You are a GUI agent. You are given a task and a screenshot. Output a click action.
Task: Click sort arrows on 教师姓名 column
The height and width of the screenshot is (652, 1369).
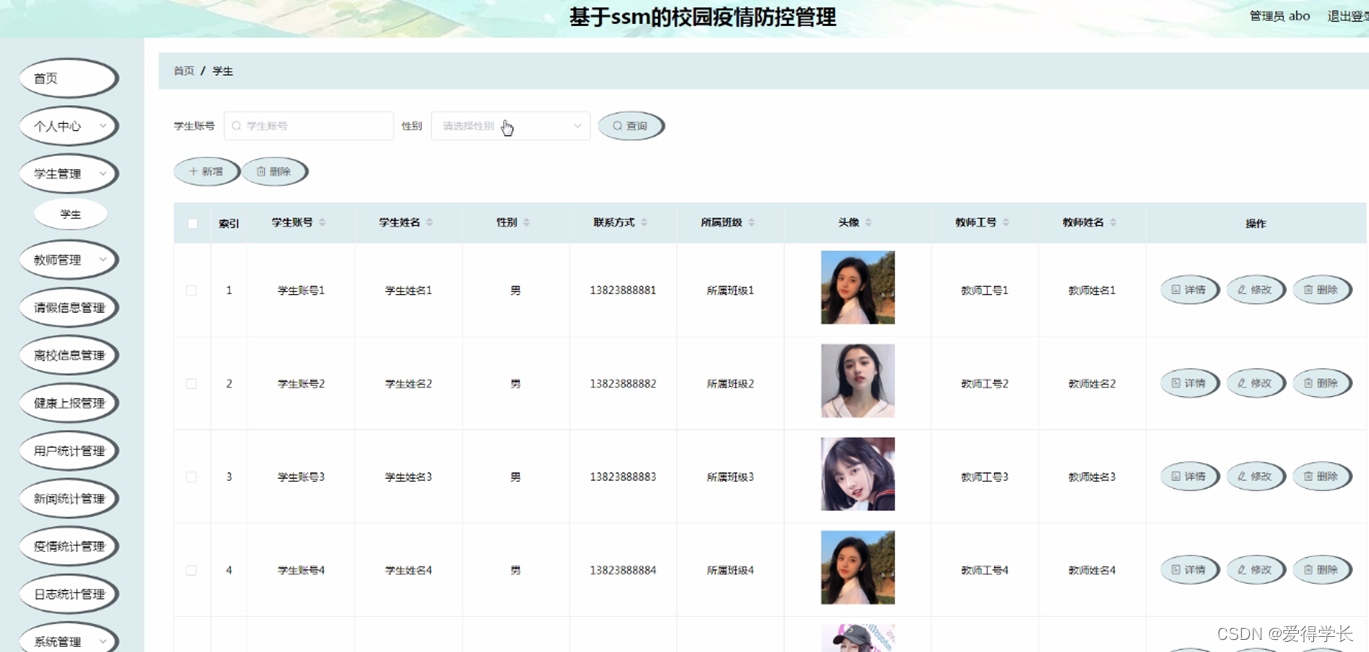coord(1113,223)
